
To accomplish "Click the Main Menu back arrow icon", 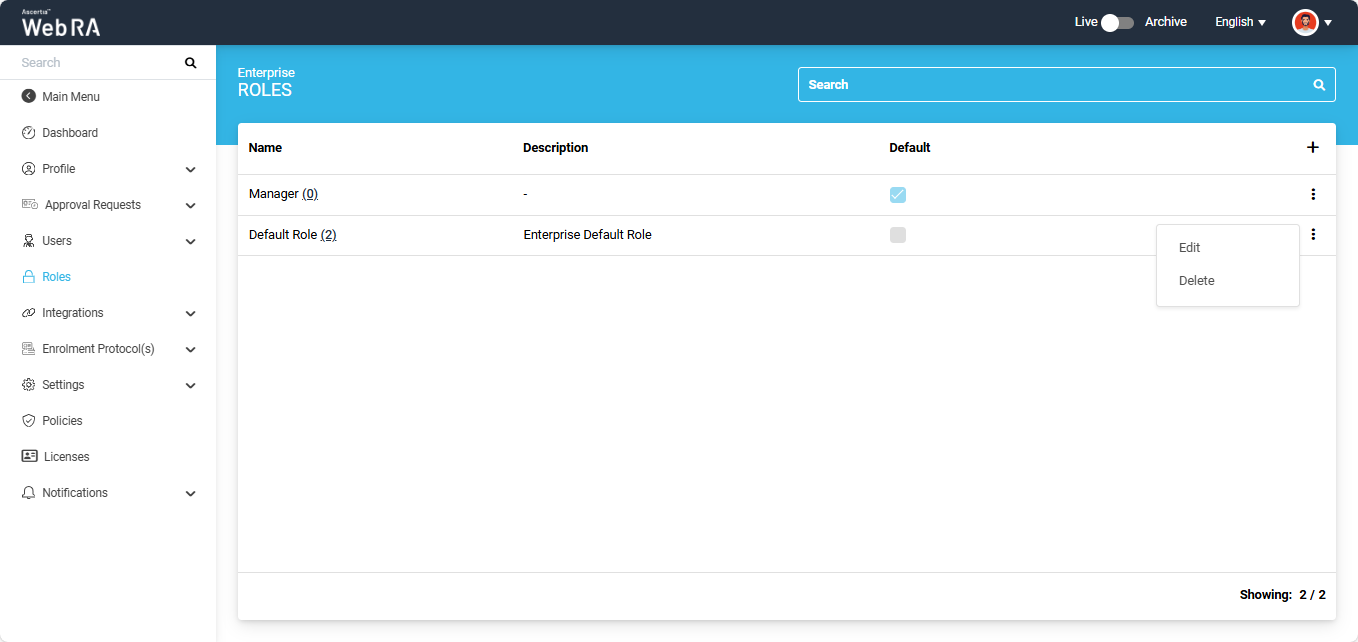I will (29, 97).
